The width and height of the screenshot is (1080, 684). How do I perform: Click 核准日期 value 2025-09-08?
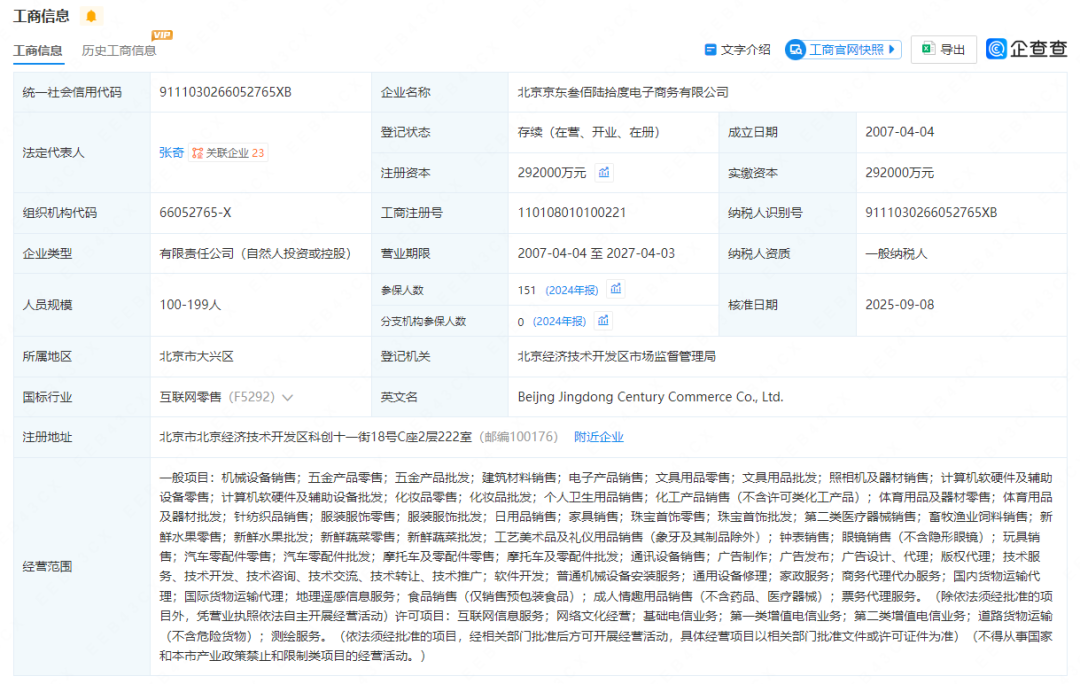pos(900,304)
